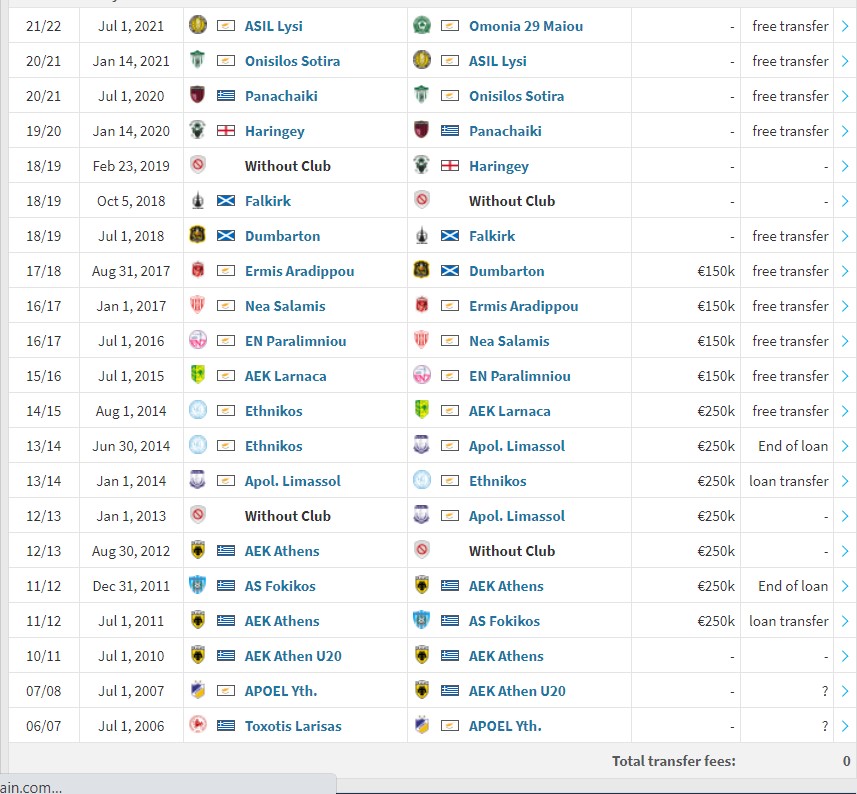Click Without Club icon in Feb 23, 2019 row
The width and height of the screenshot is (857, 794).
(198, 165)
